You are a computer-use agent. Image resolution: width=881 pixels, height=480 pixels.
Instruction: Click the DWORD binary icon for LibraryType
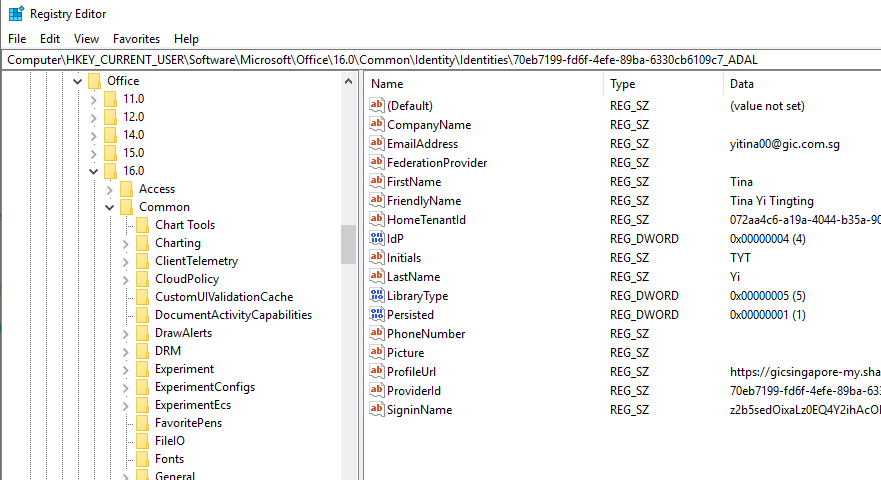click(376, 296)
